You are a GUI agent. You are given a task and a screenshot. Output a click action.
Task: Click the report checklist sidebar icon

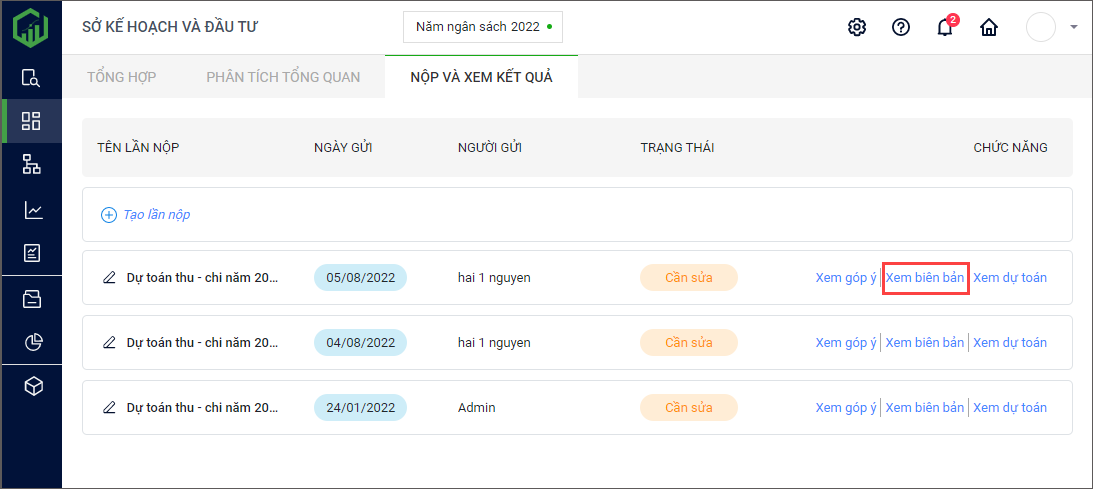tap(31, 253)
